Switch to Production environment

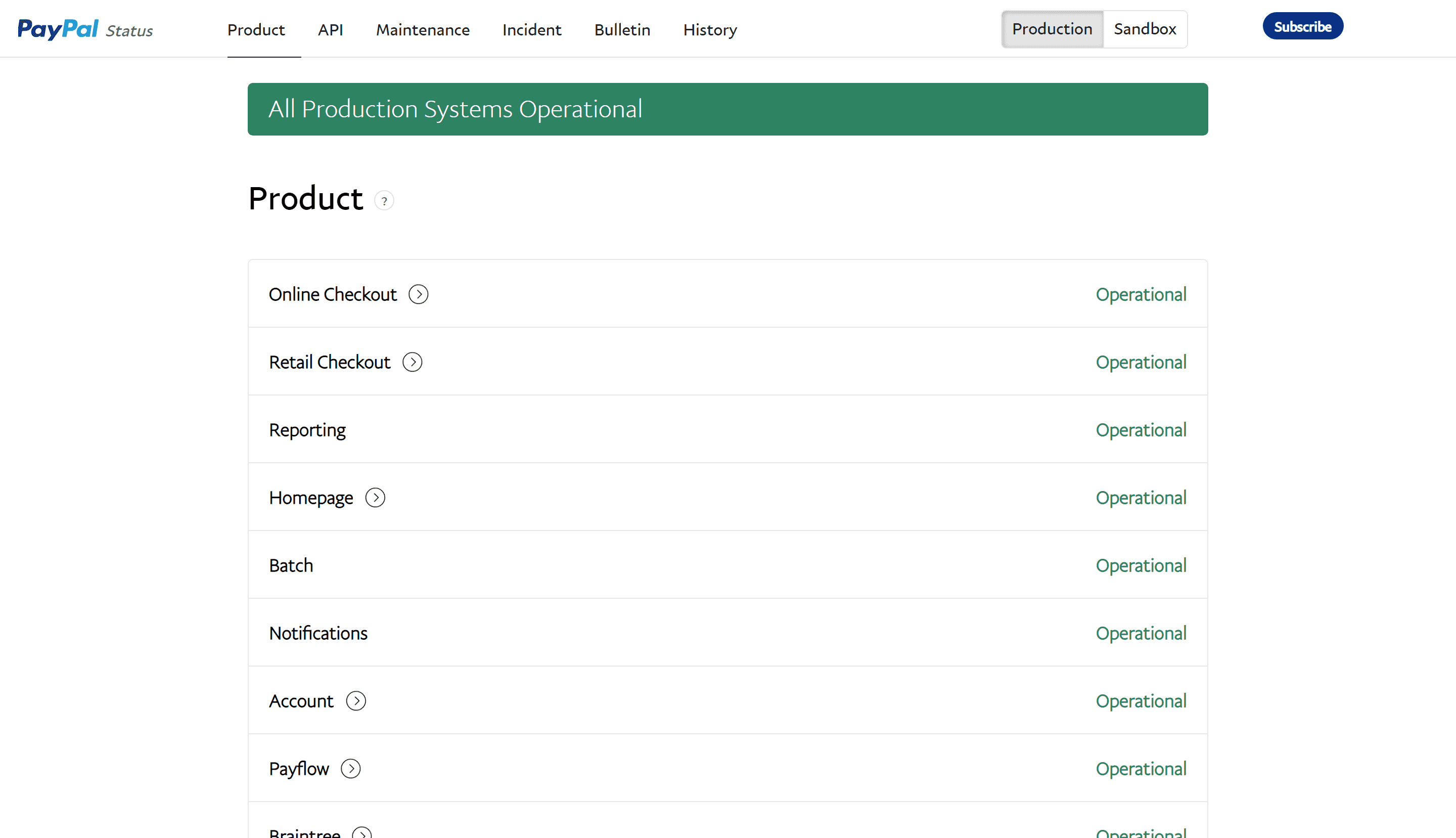click(1052, 29)
